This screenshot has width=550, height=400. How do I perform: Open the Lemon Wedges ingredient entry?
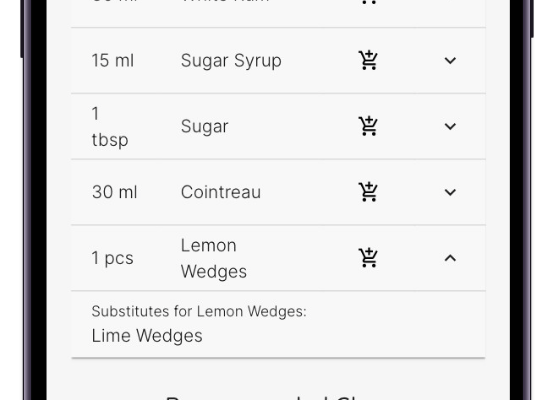pyautogui.click(x=214, y=258)
